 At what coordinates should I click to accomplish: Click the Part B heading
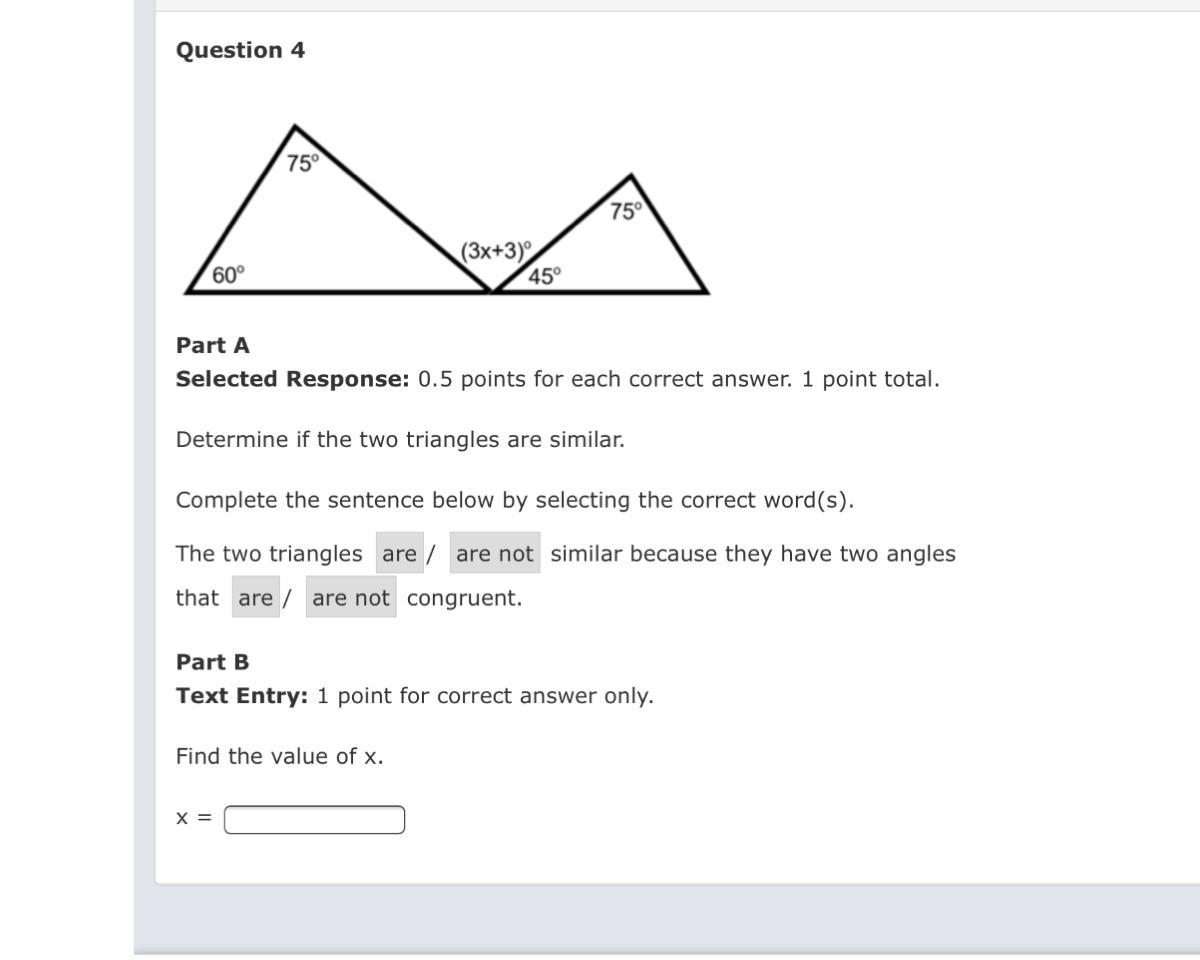213,662
